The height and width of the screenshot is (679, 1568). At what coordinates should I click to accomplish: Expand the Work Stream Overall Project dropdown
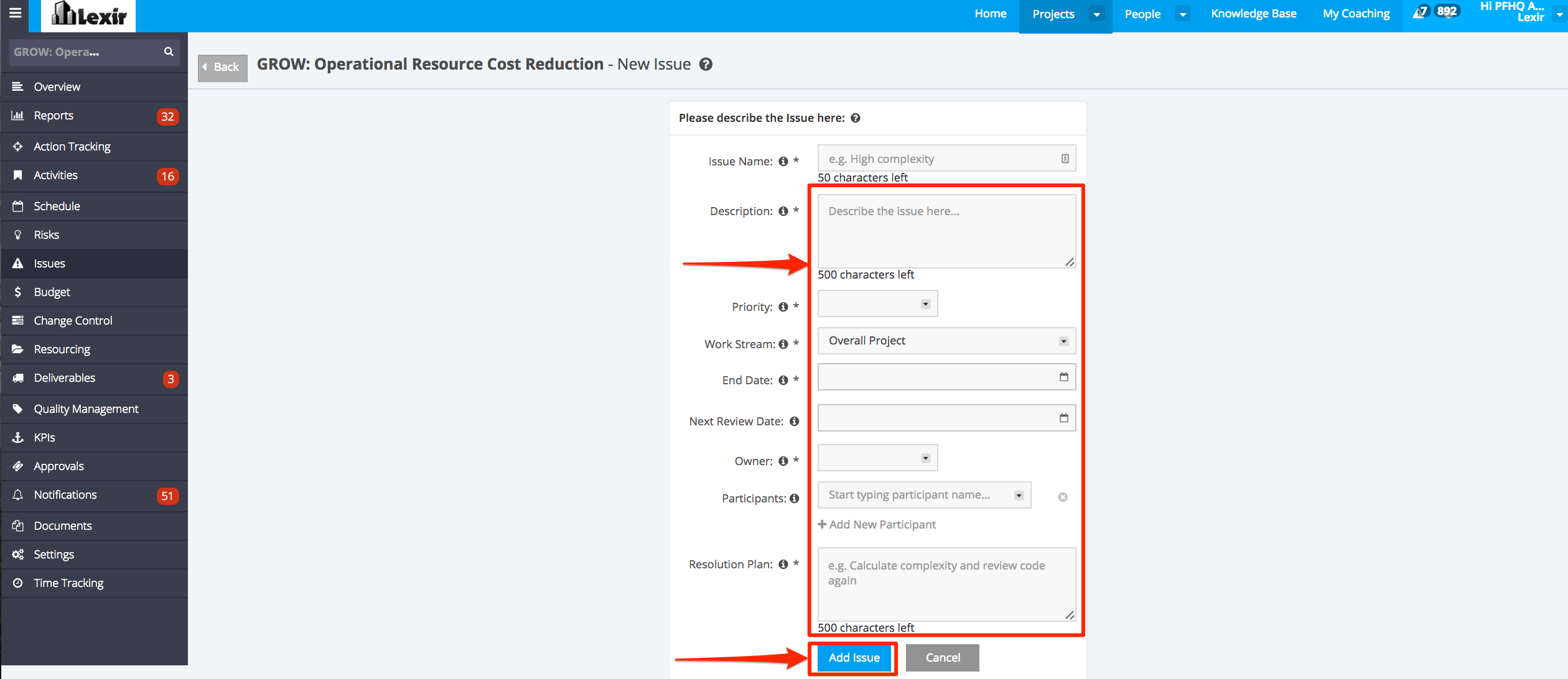pos(946,341)
